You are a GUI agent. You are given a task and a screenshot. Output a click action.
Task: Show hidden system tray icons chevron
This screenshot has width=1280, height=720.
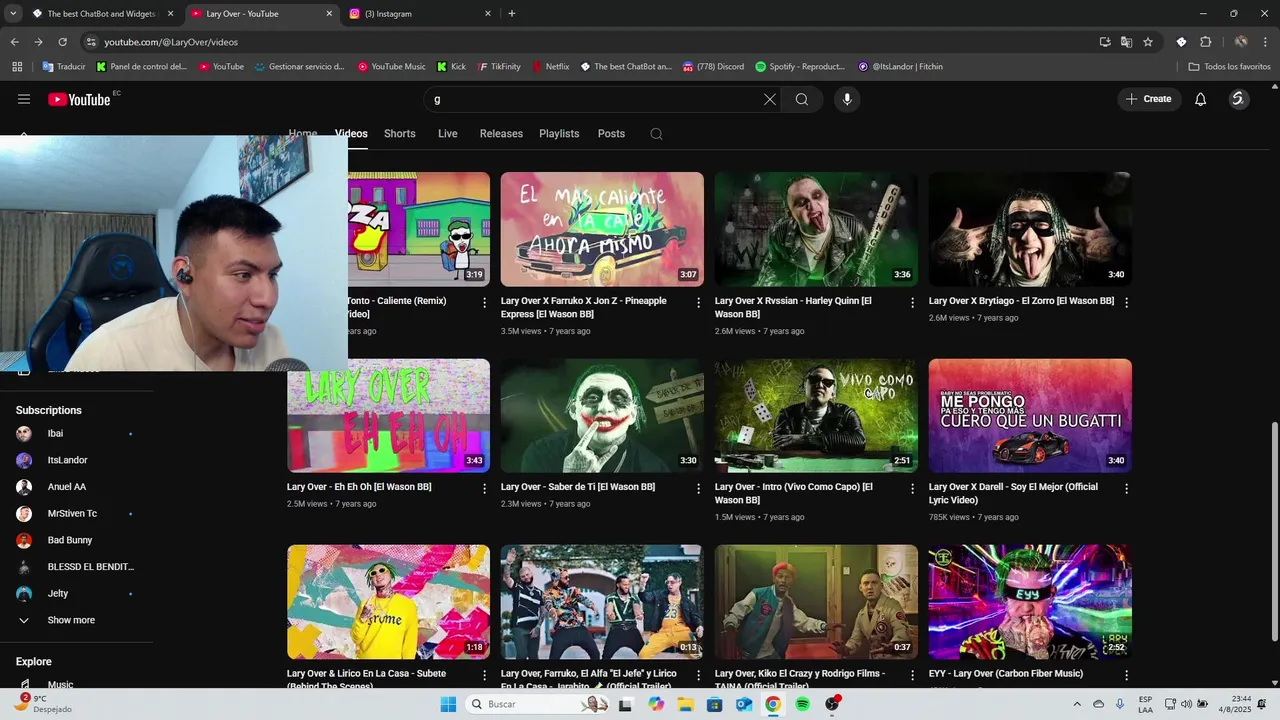pyautogui.click(x=1077, y=704)
